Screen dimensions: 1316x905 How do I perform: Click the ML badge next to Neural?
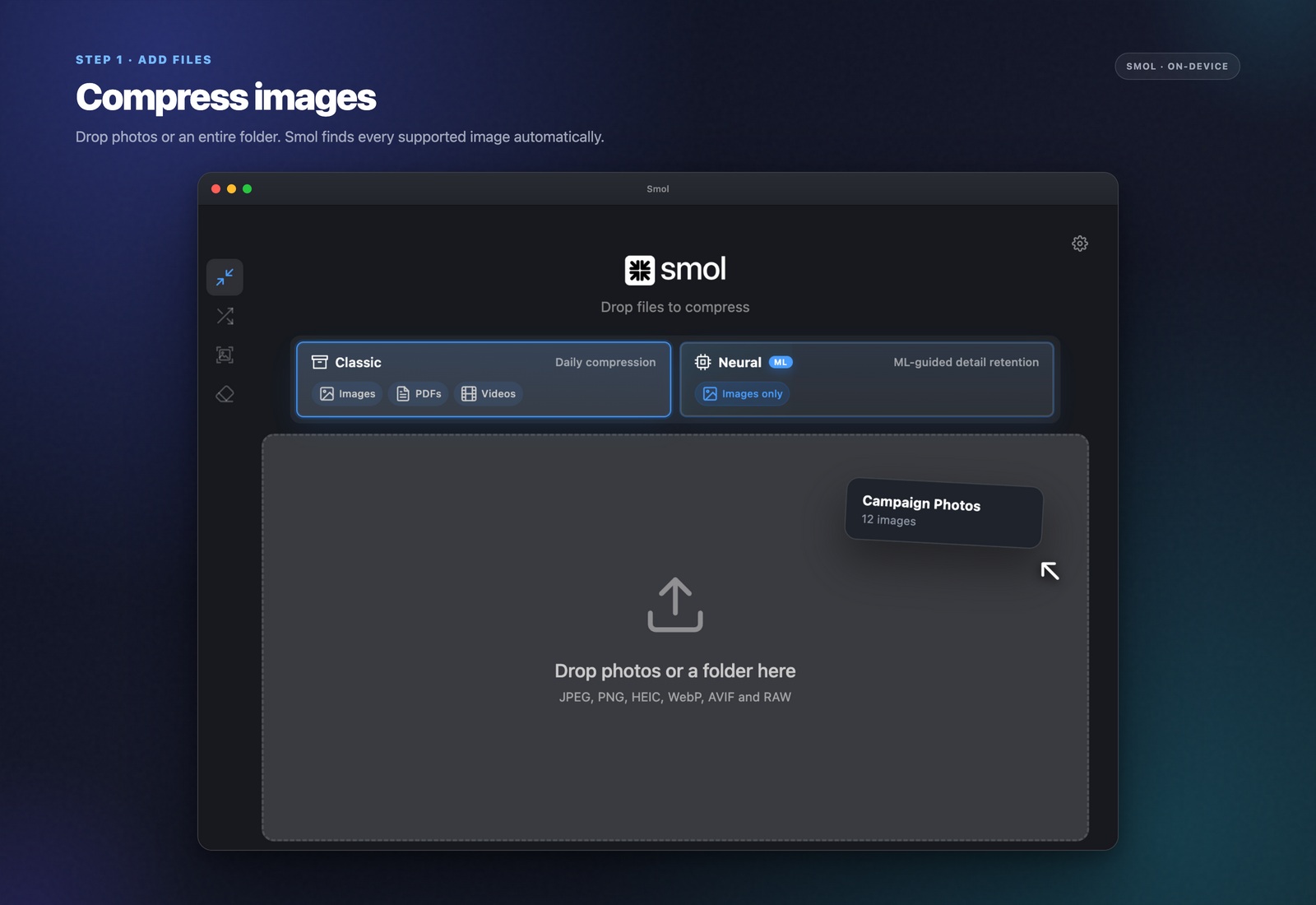(781, 362)
